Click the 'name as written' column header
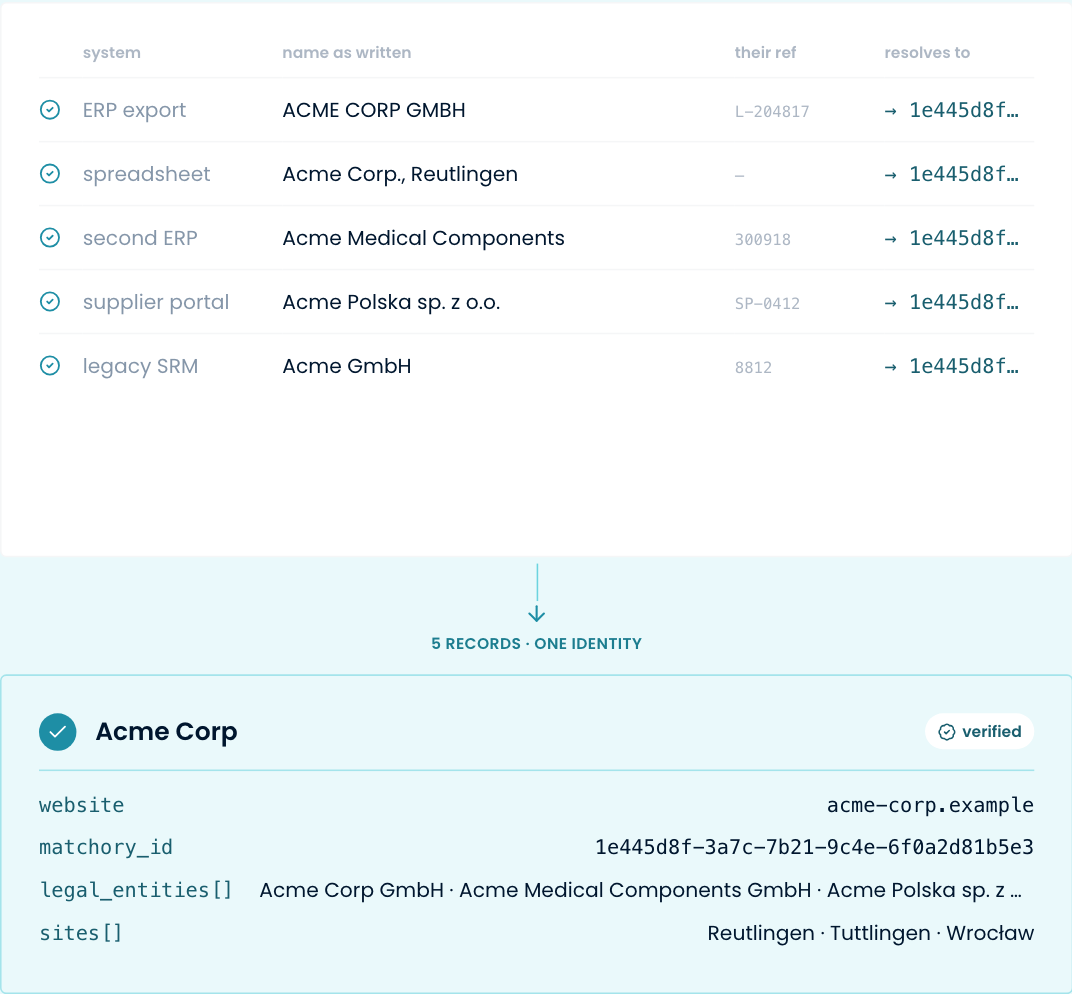The image size is (1072, 994). click(x=347, y=53)
